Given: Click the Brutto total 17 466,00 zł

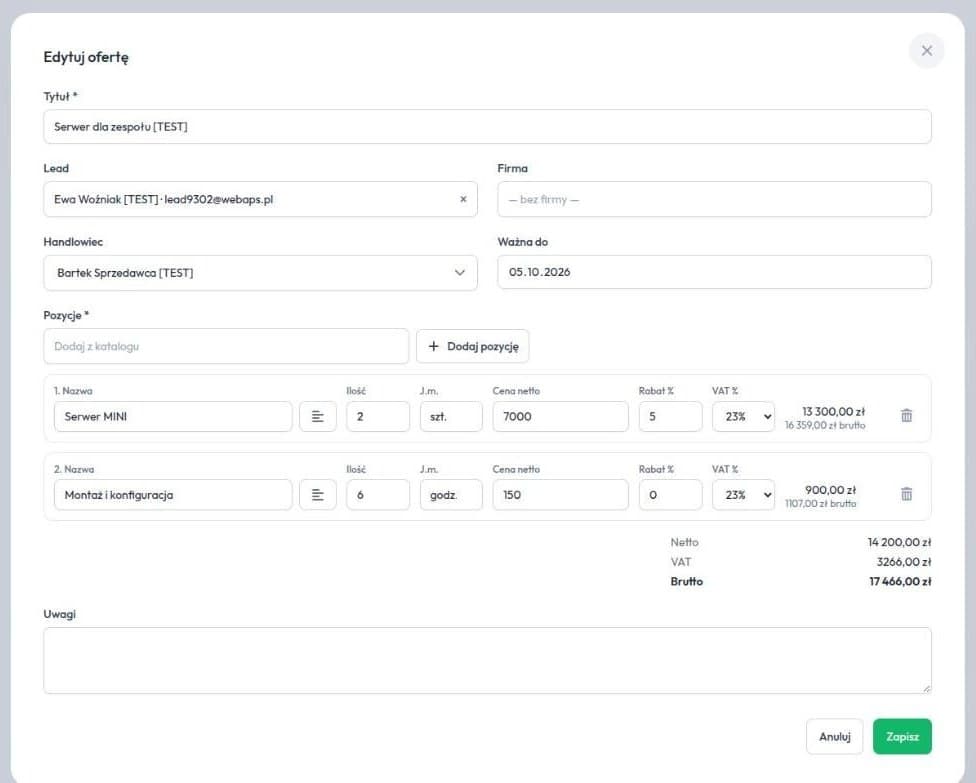Looking at the screenshot, I should coord(900,581).
